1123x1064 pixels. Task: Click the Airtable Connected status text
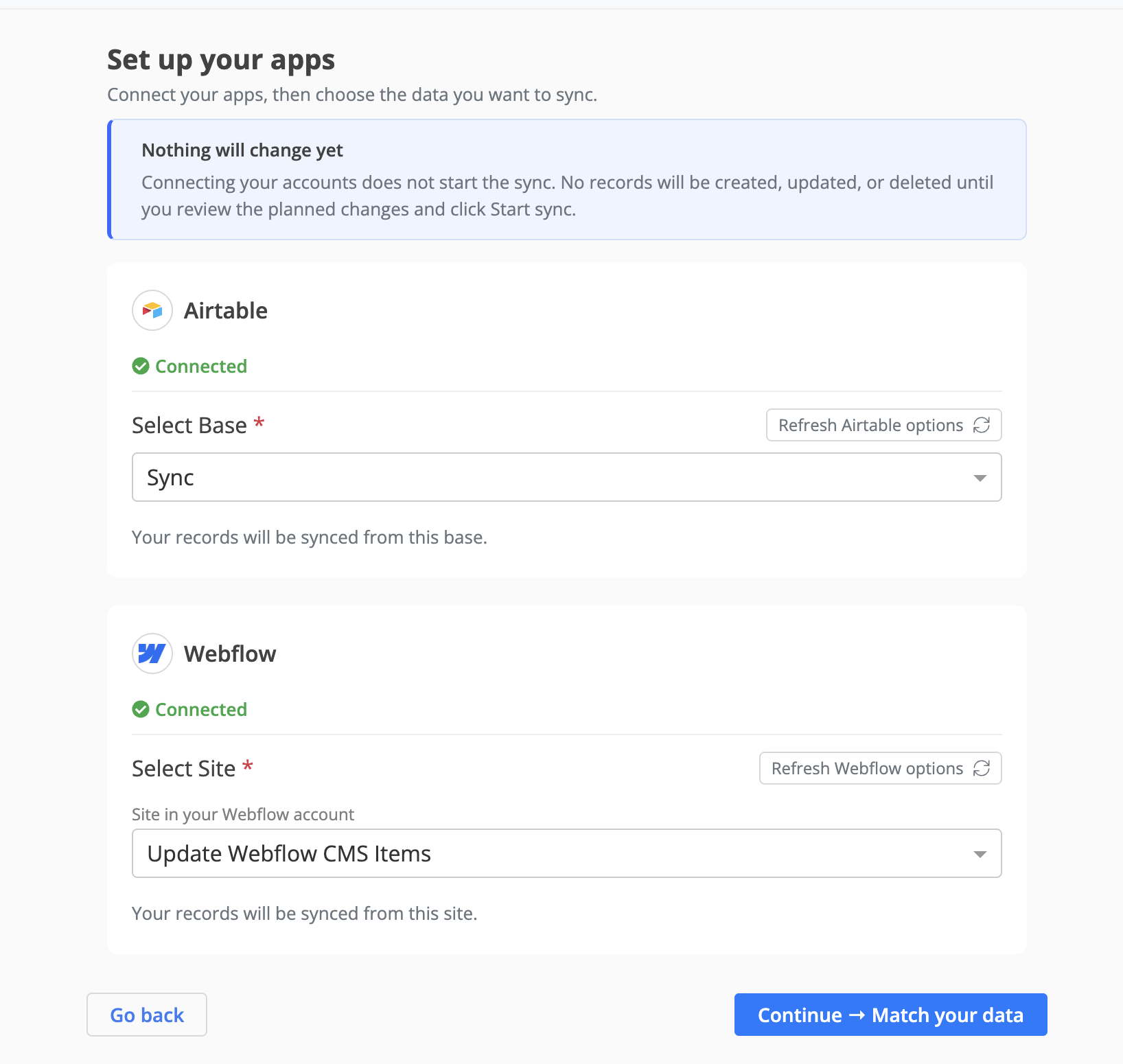[x=201, y=367]
